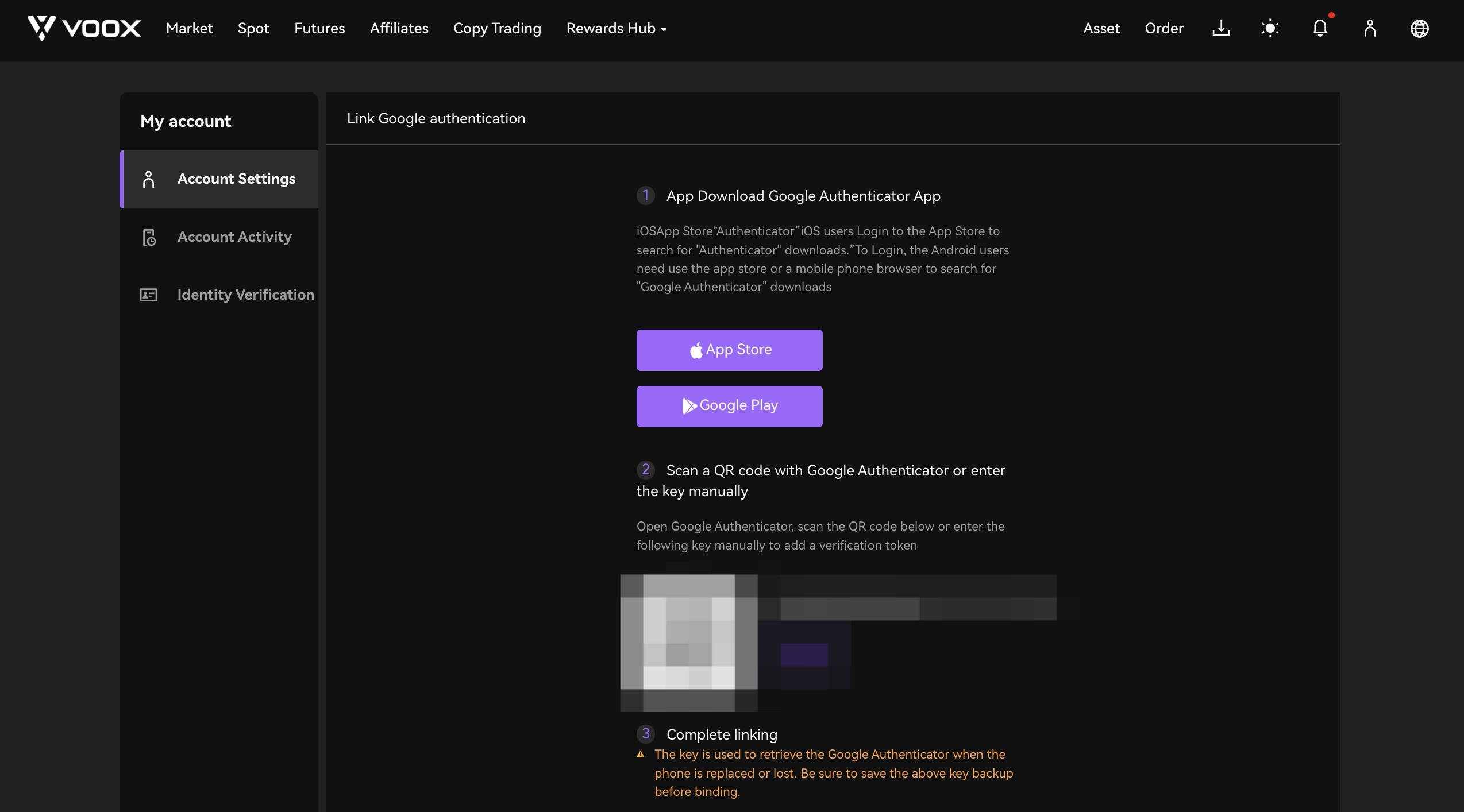Click the download app icon
The width and height of the screenshot is (1464, 812).
click(1221, 28)
